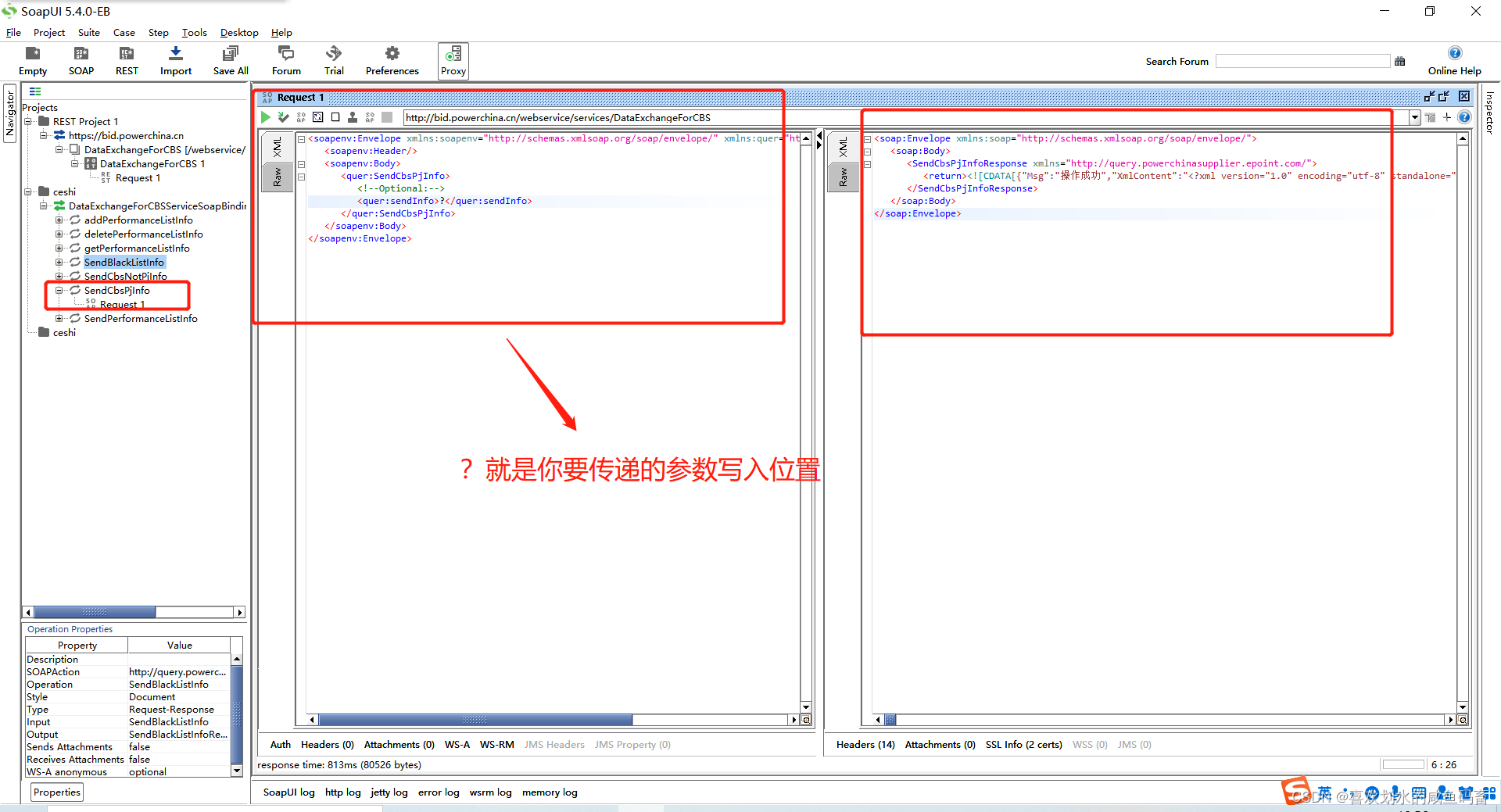The height and width of the screenshot is (812, 1501).
Task: Click the plus icon right of URL bar
Action: tap(1447, 117)
